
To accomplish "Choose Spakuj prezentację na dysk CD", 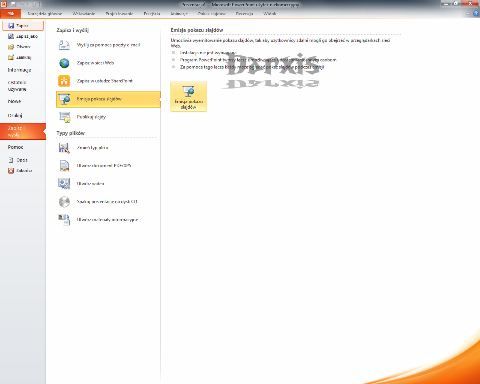I will pyautogui.click(x=108, y=202).
